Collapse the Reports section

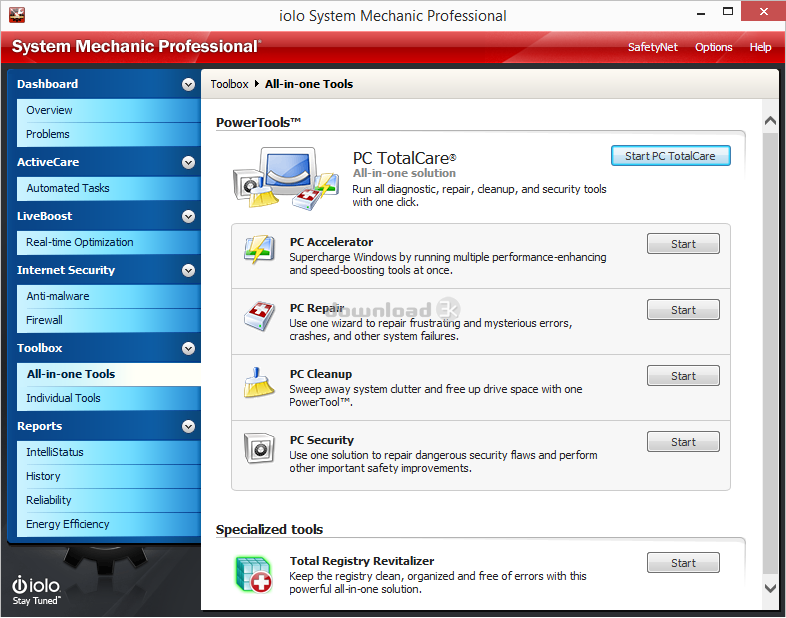[x=188, y=427]
